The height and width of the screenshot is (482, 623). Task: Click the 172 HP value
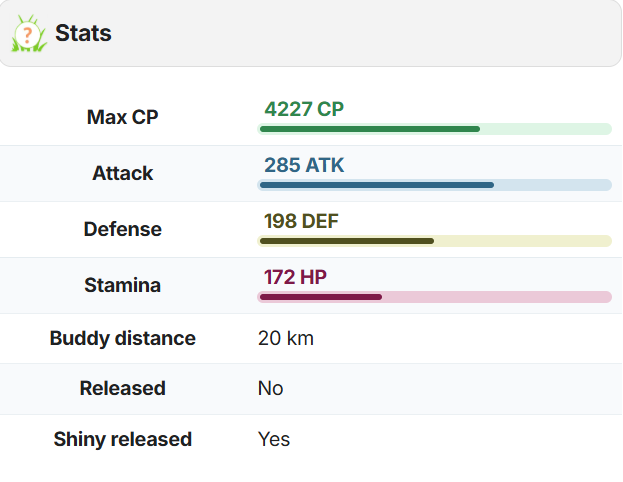(295, 277)
